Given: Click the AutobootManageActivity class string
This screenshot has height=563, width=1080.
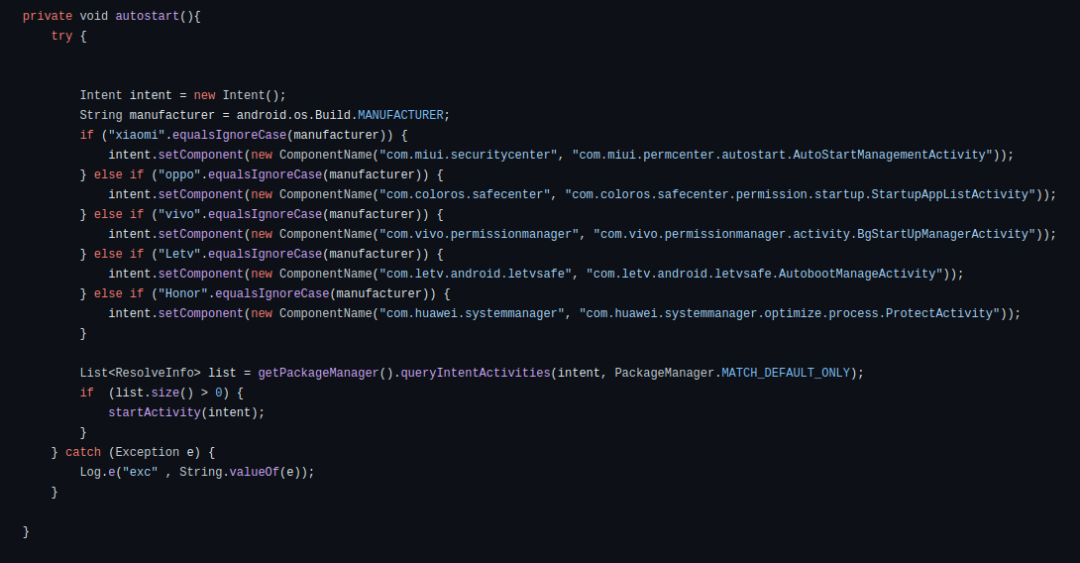Looking at the screenshot, I should 767,274.
